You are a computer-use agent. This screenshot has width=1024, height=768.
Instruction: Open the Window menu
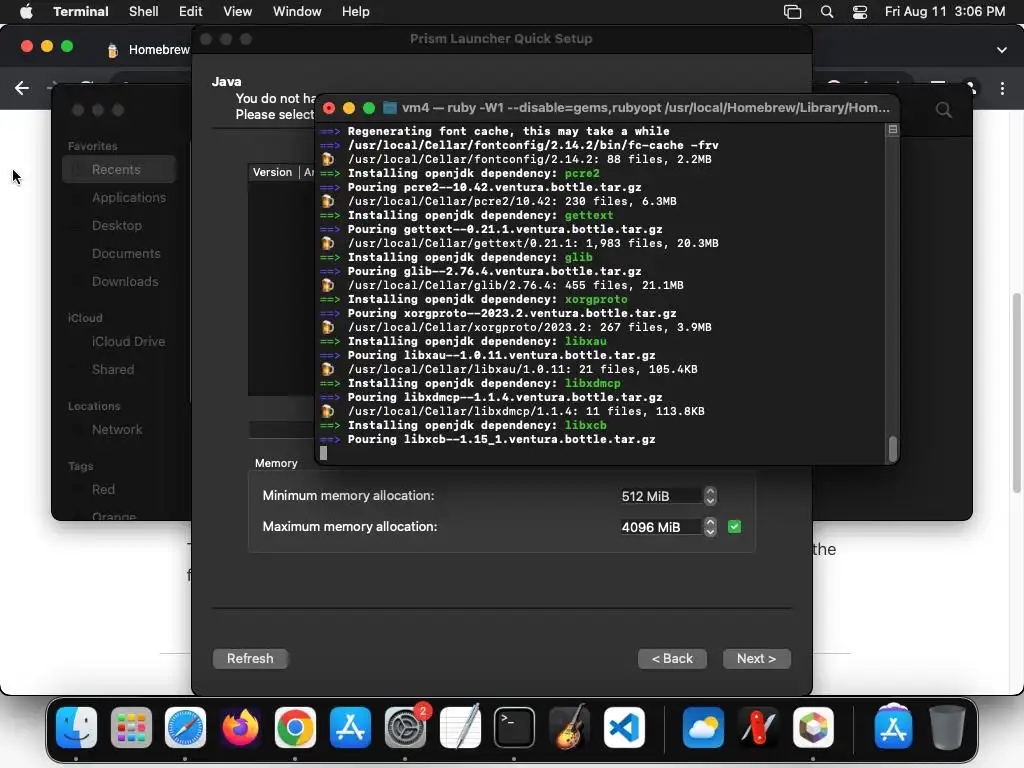(297, 12)
